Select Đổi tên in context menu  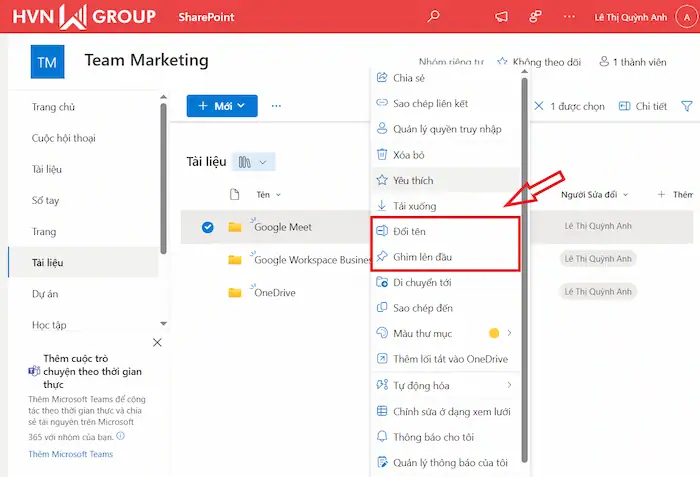pyautogui.click(x=409, y=231)
